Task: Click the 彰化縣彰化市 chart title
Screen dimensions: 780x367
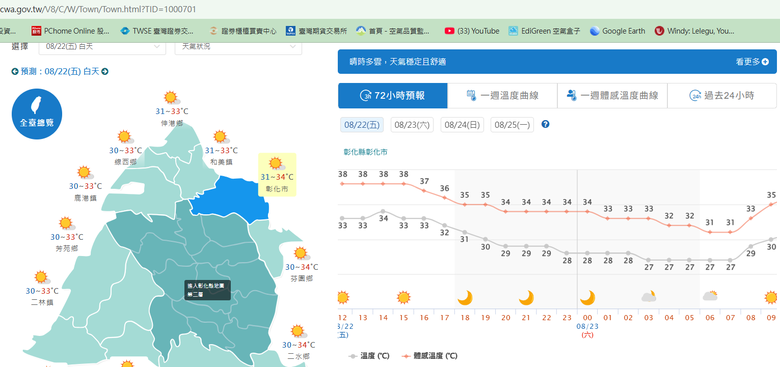Action: 366,152
